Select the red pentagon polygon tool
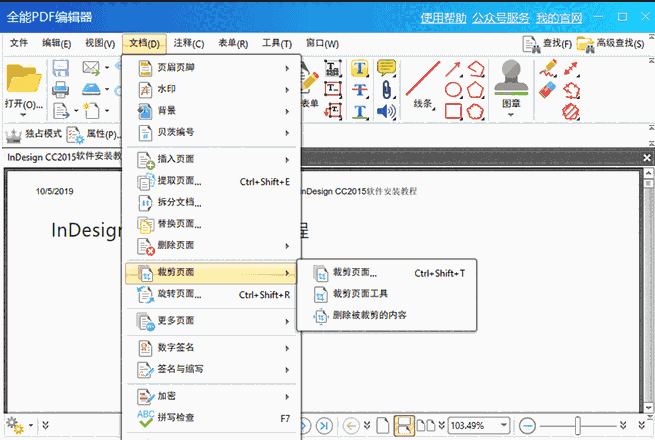 tap(475, 89)
